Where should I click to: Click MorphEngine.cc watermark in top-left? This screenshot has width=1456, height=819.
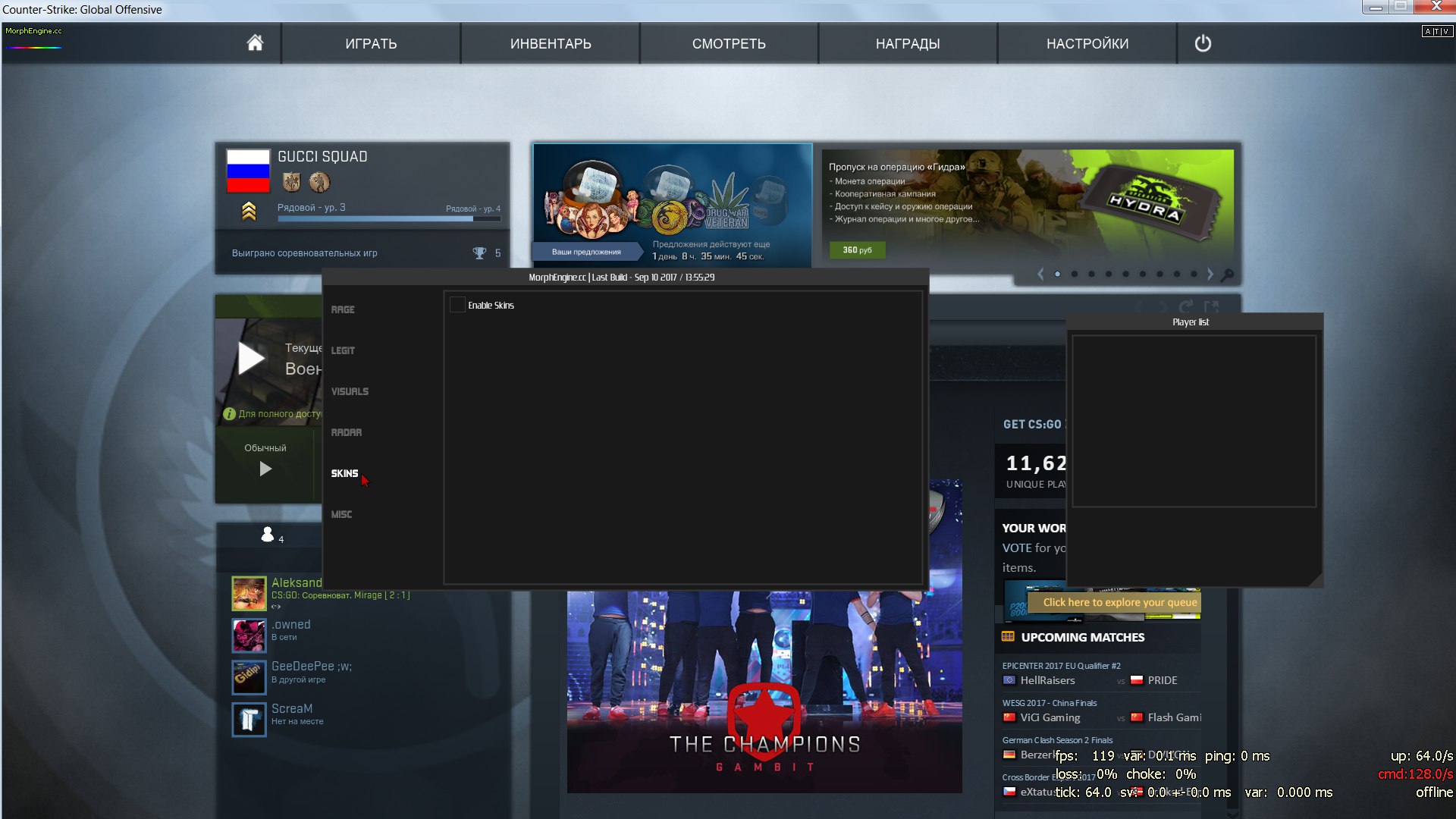click(x=33, y=31)
